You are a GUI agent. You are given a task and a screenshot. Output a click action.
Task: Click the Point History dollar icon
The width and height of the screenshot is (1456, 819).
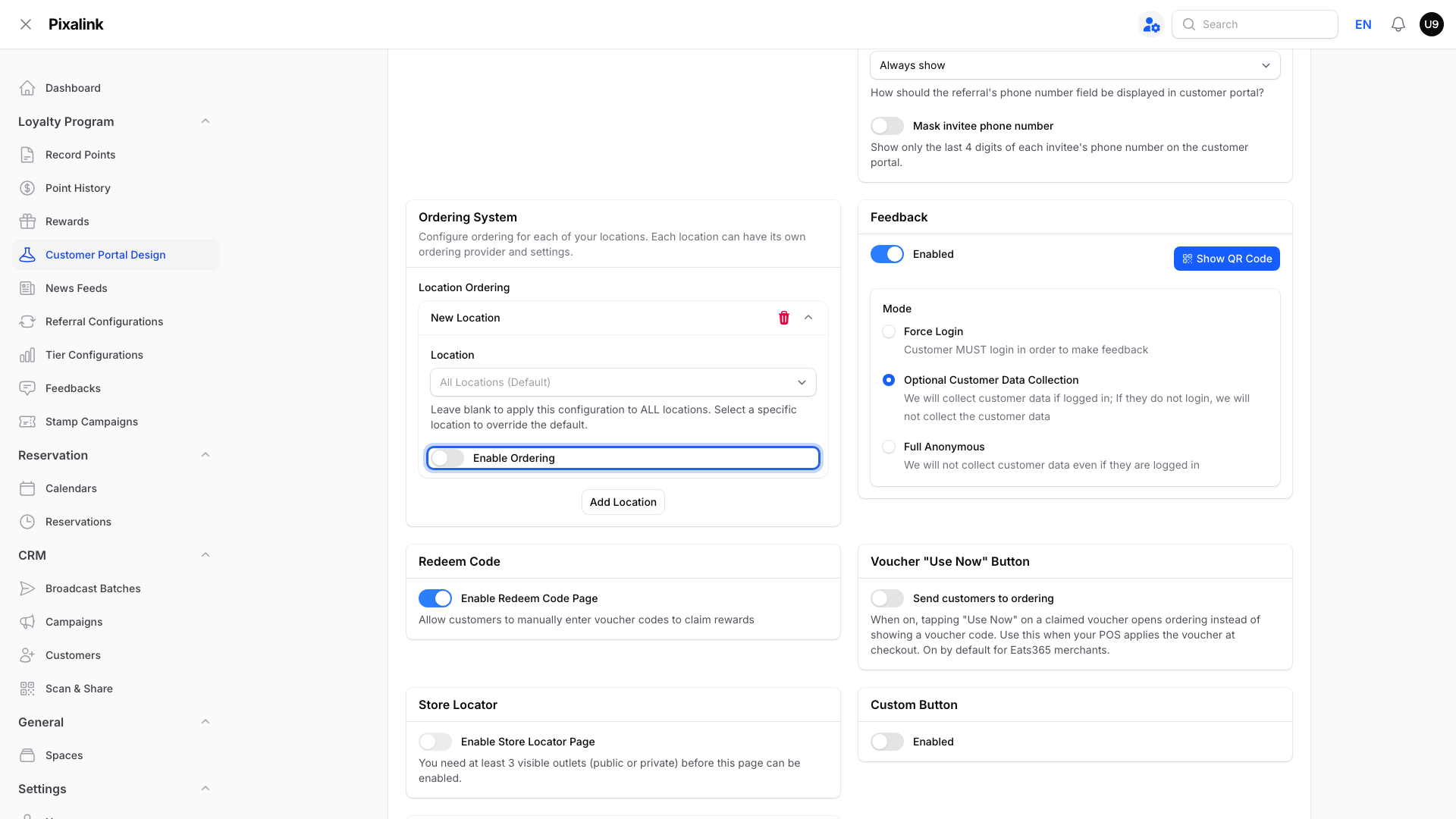pyautogui.click(x=27, y=188)
